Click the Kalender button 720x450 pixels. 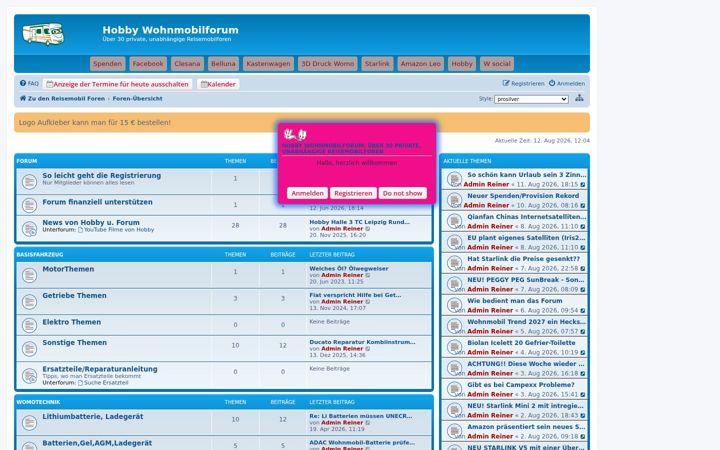[x=218, y=84]
